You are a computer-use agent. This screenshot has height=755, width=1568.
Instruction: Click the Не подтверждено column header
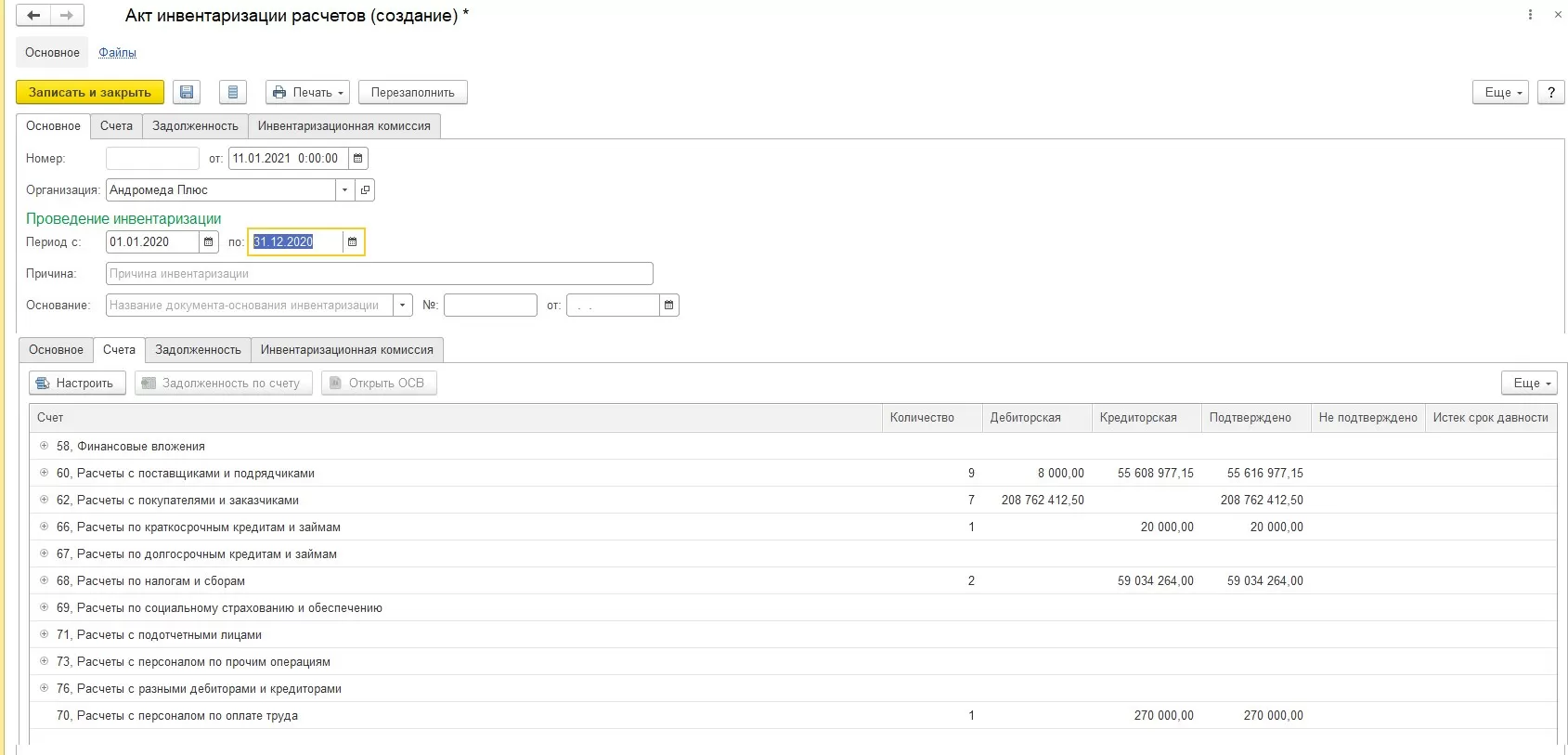pos(1368,418)
